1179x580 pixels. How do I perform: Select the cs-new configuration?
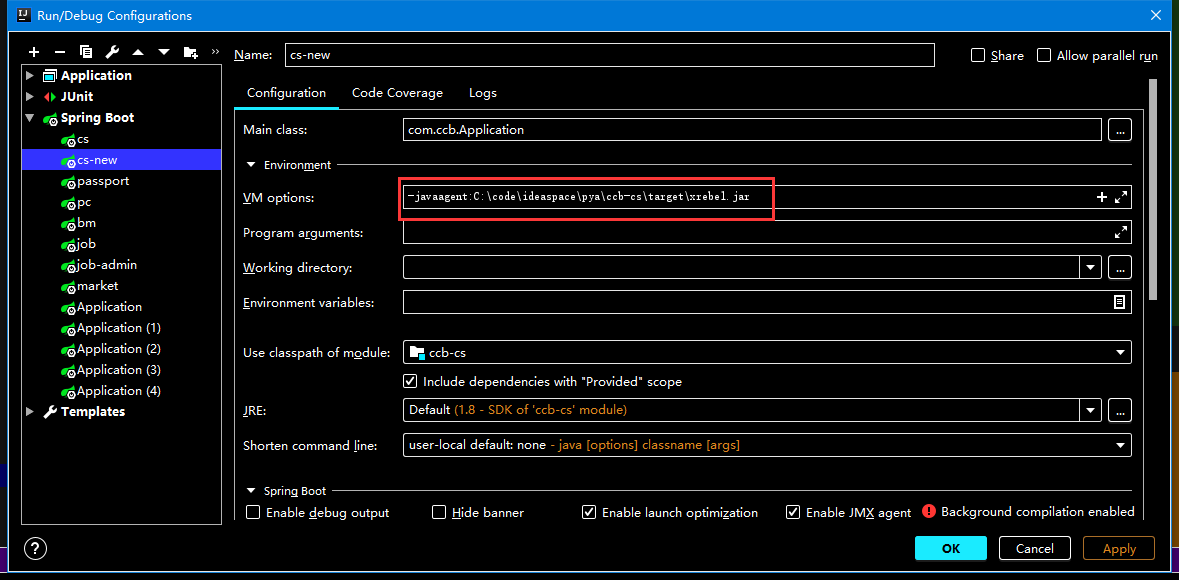tap(121, 160)
